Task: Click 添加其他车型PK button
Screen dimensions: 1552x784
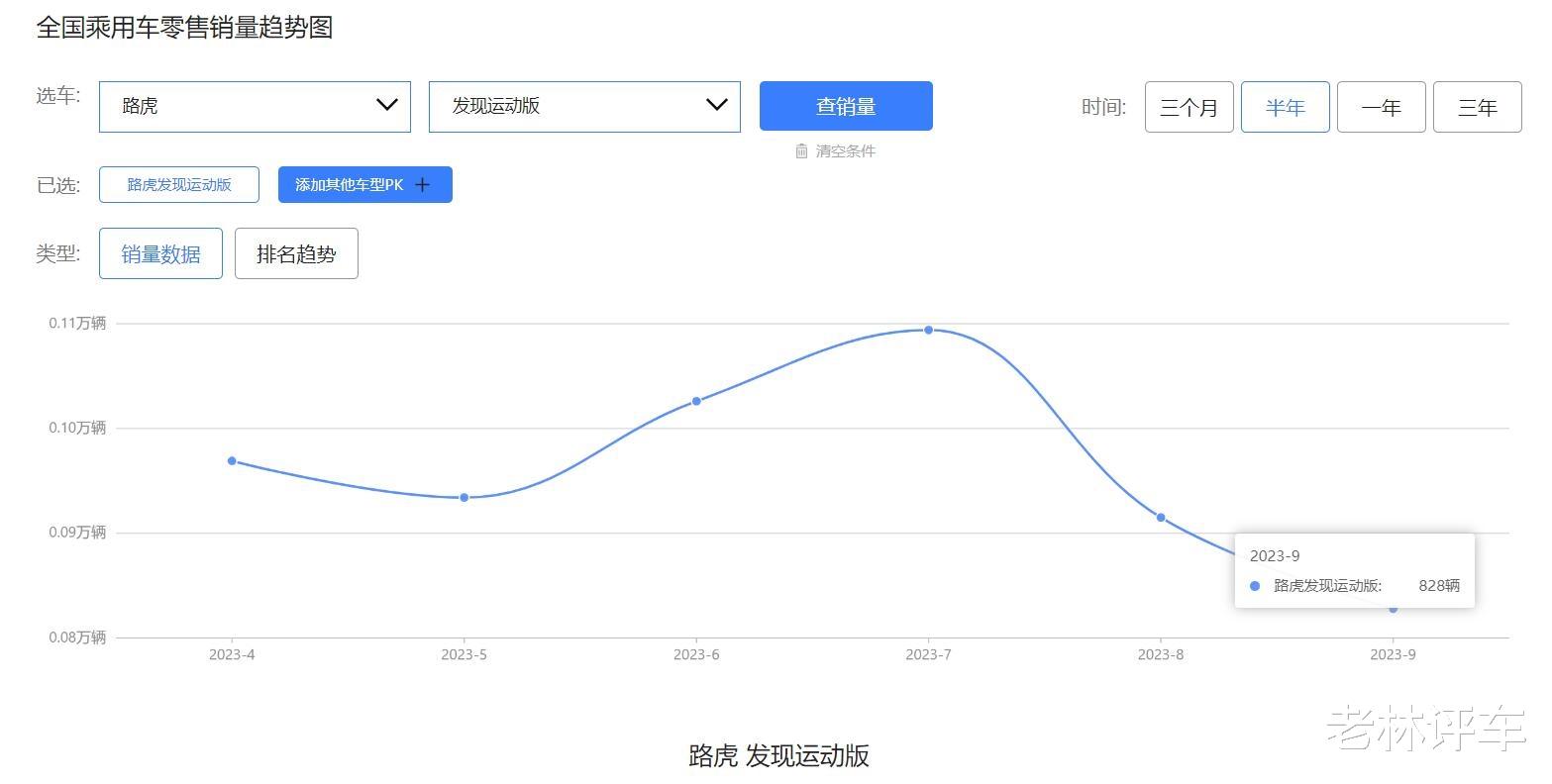Action: coord(365,185)
